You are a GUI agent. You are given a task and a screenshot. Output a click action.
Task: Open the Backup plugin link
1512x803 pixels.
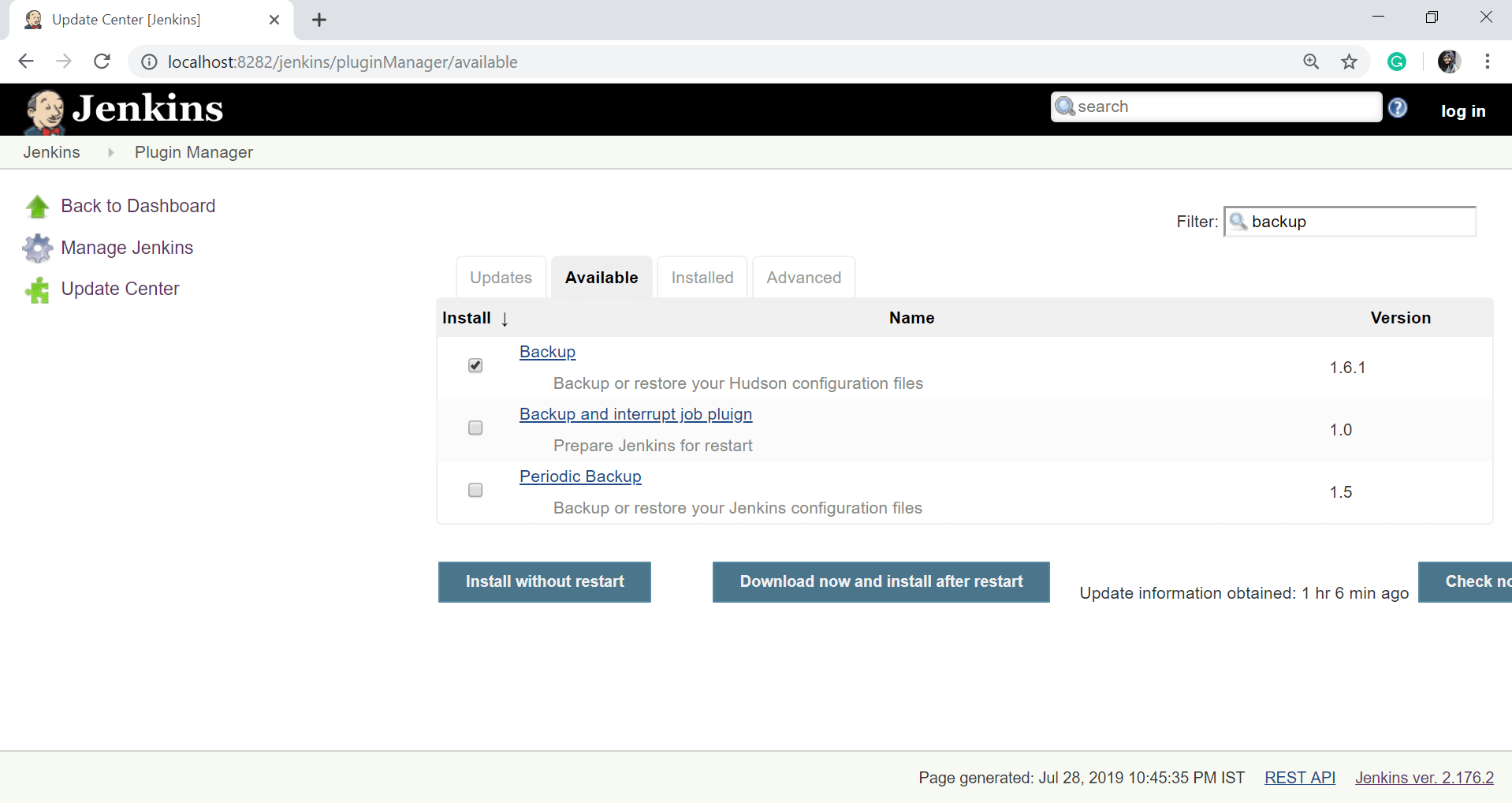(x=548, y=352)
